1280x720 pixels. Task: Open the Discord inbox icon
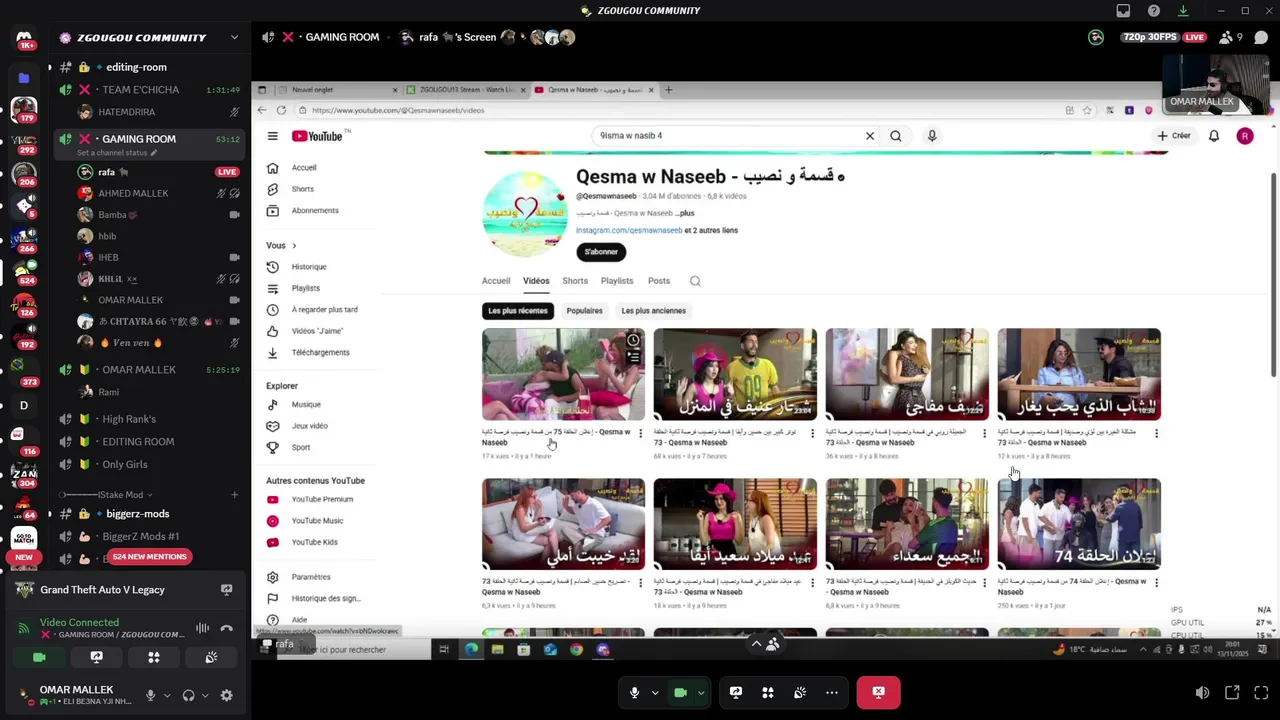(x=1123, y=11)
